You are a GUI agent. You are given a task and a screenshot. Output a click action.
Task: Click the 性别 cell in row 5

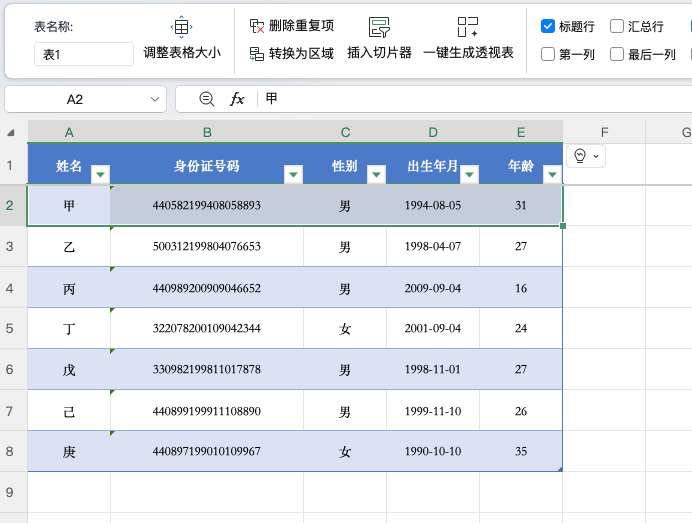(345, 328)
